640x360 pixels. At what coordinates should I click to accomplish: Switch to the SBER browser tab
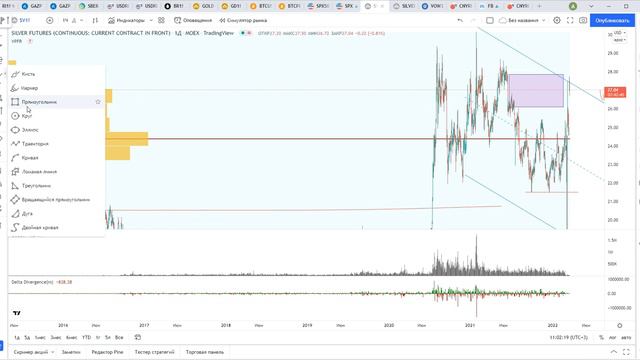pyautogui.click(x=89, y=6)
